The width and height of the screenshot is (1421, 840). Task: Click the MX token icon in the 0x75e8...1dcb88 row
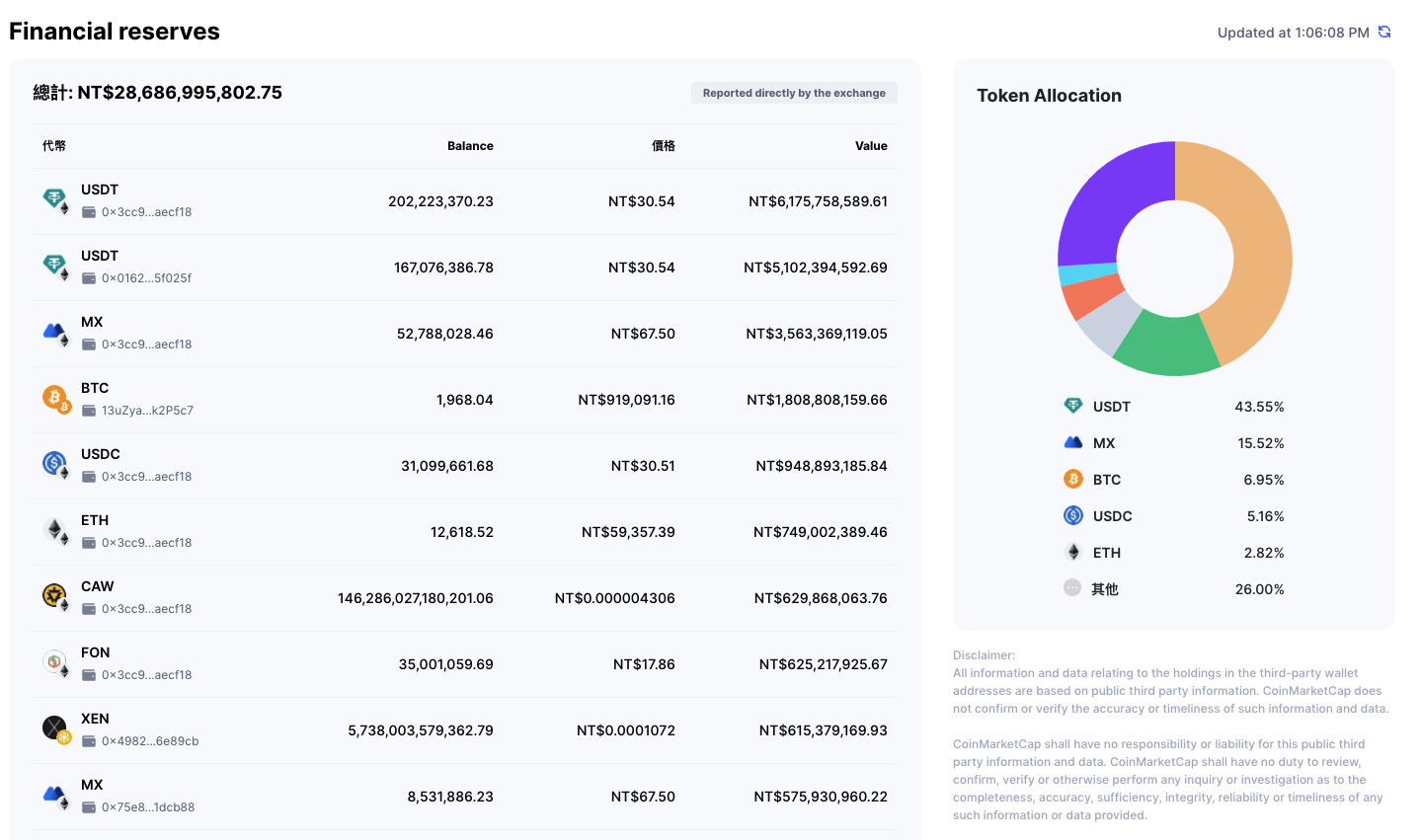[x=55, y=796]
